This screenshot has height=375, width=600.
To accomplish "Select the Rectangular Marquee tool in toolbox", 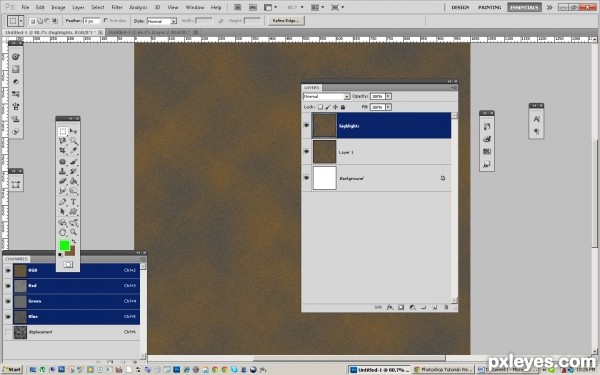I will (x=63, y=132).
